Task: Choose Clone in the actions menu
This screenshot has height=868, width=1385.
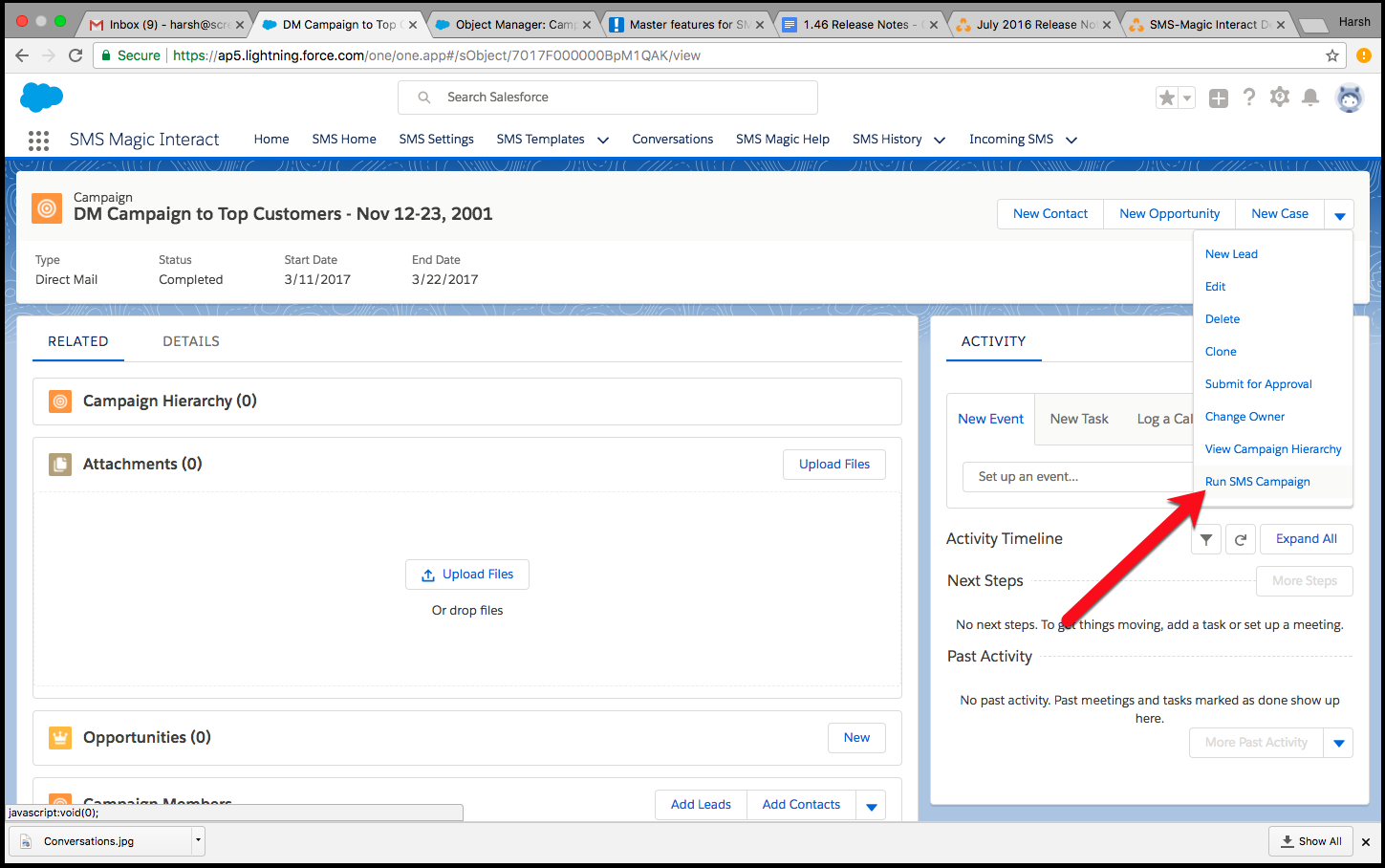Action: [1221, 352]
